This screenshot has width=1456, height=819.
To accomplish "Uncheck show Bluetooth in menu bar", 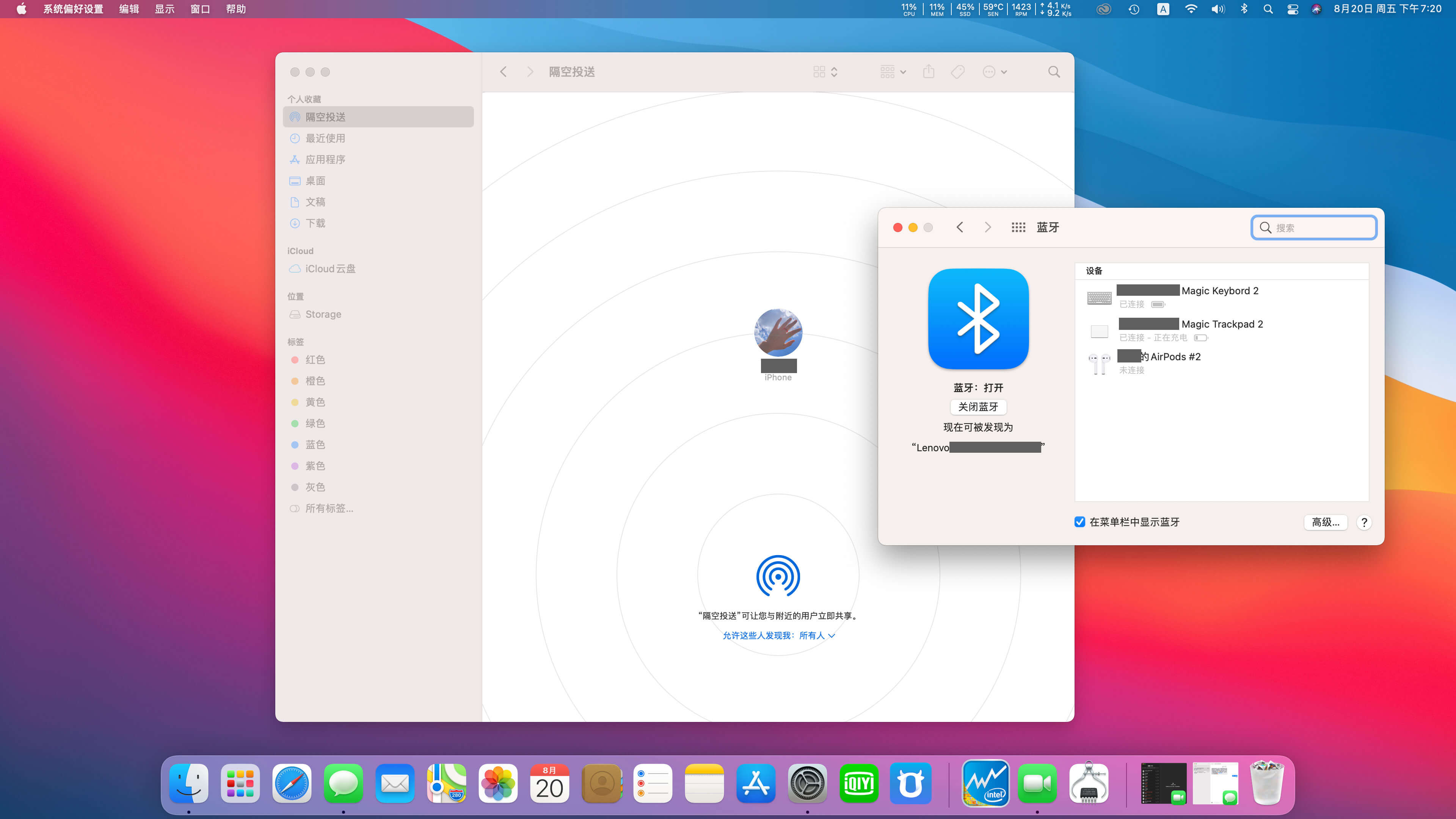I will pos(1079,522).
